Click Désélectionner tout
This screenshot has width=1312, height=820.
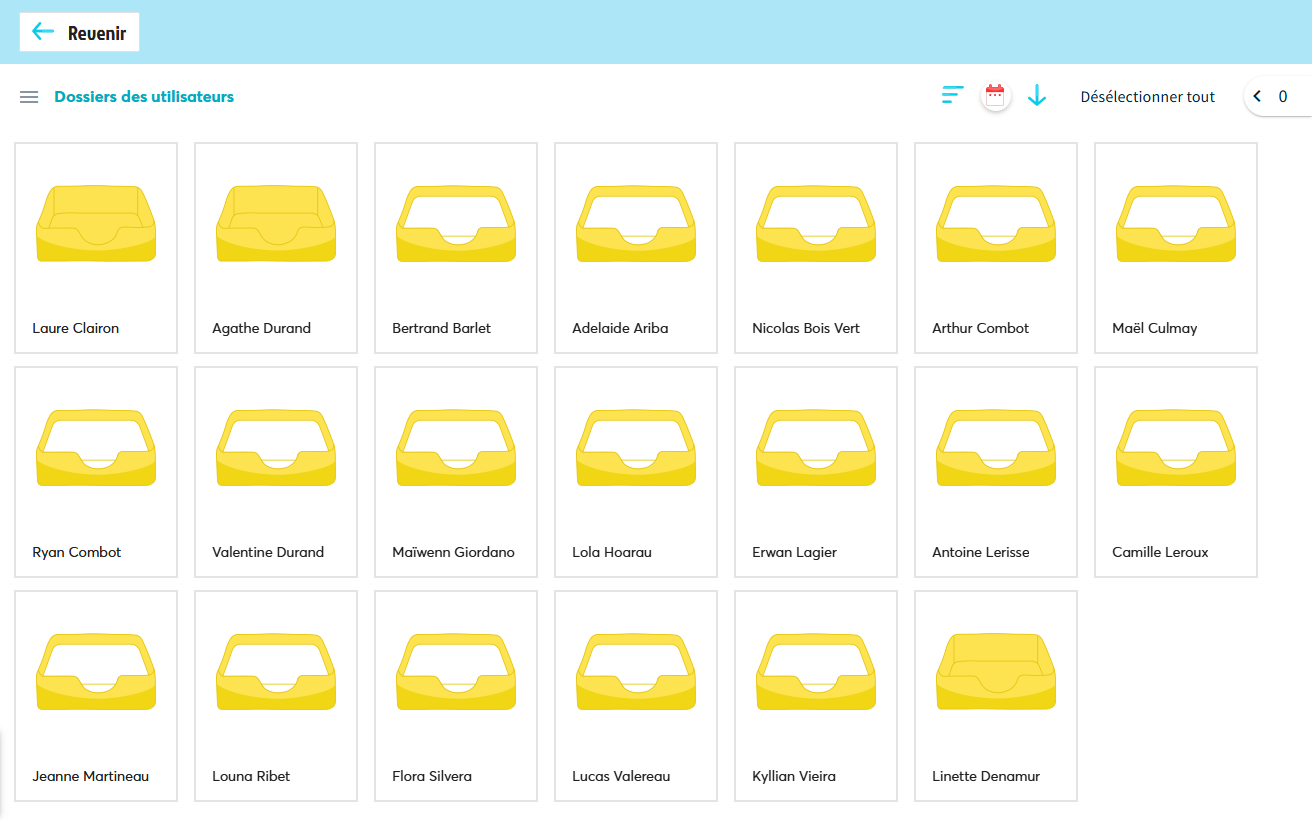[x=1147, y=97]
